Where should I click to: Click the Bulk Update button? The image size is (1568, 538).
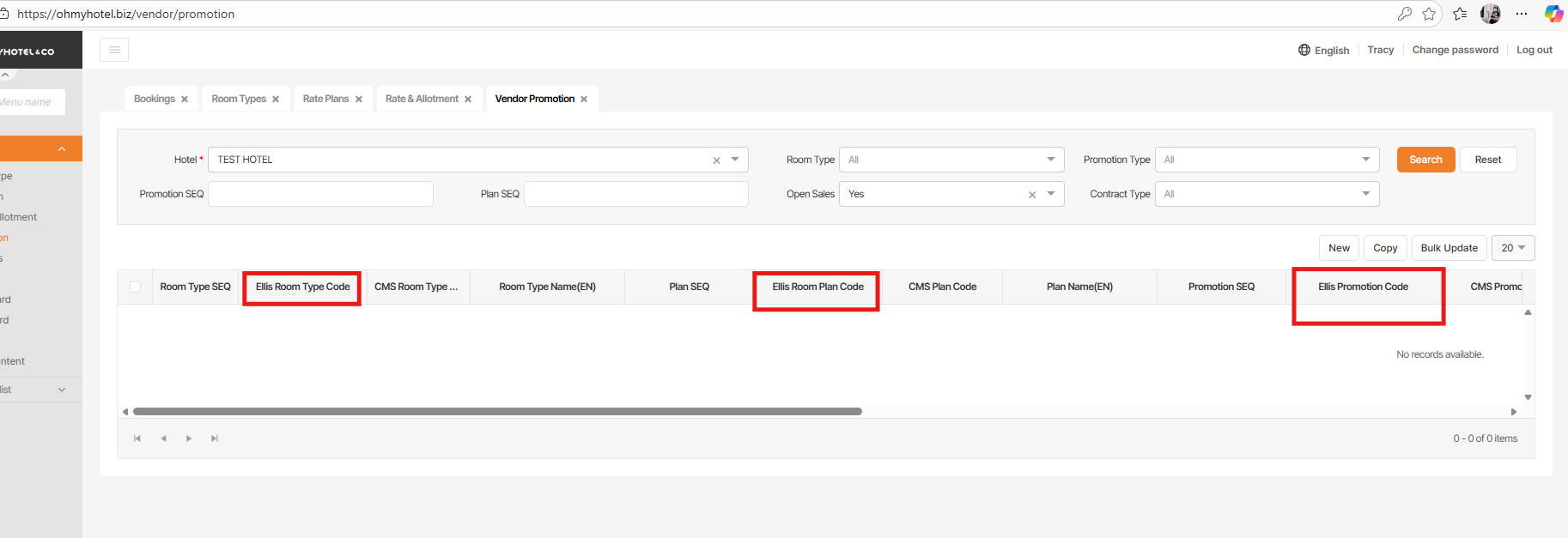(x=1449, y=248)
